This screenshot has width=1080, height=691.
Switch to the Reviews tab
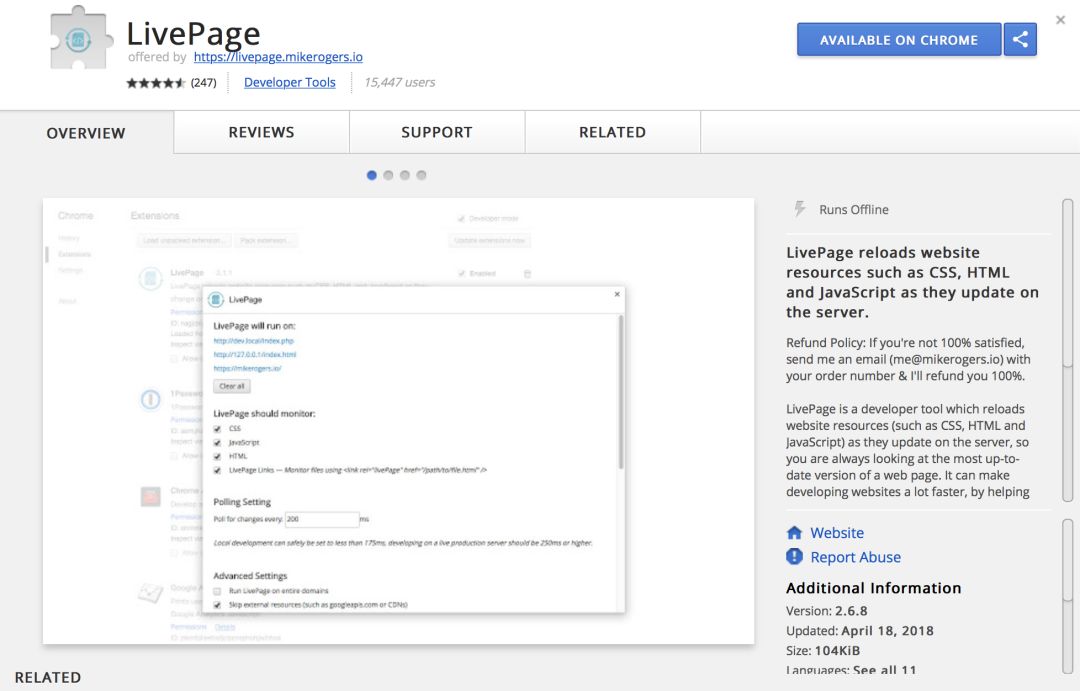click(262, 132)
